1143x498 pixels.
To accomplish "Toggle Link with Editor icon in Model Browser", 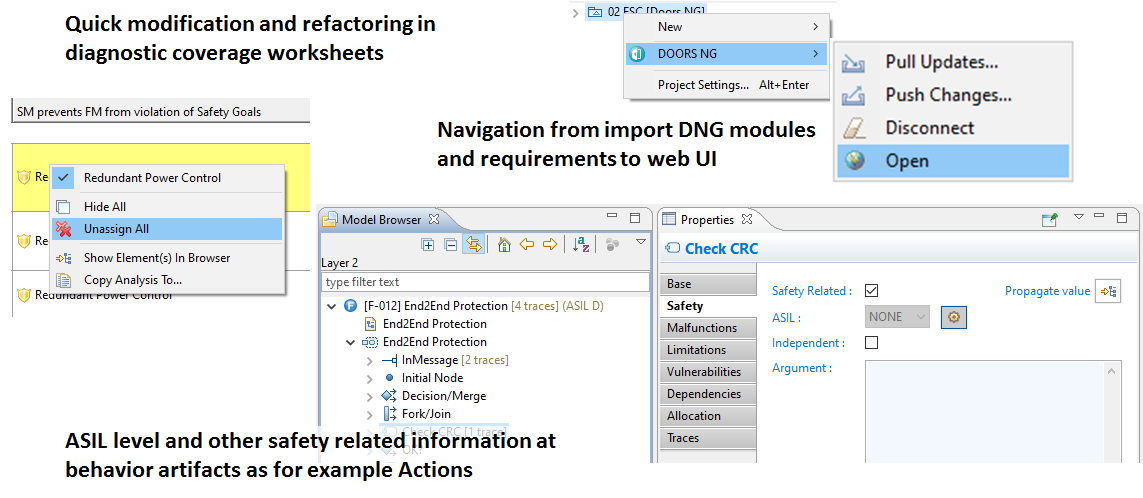I will [472, 244].
